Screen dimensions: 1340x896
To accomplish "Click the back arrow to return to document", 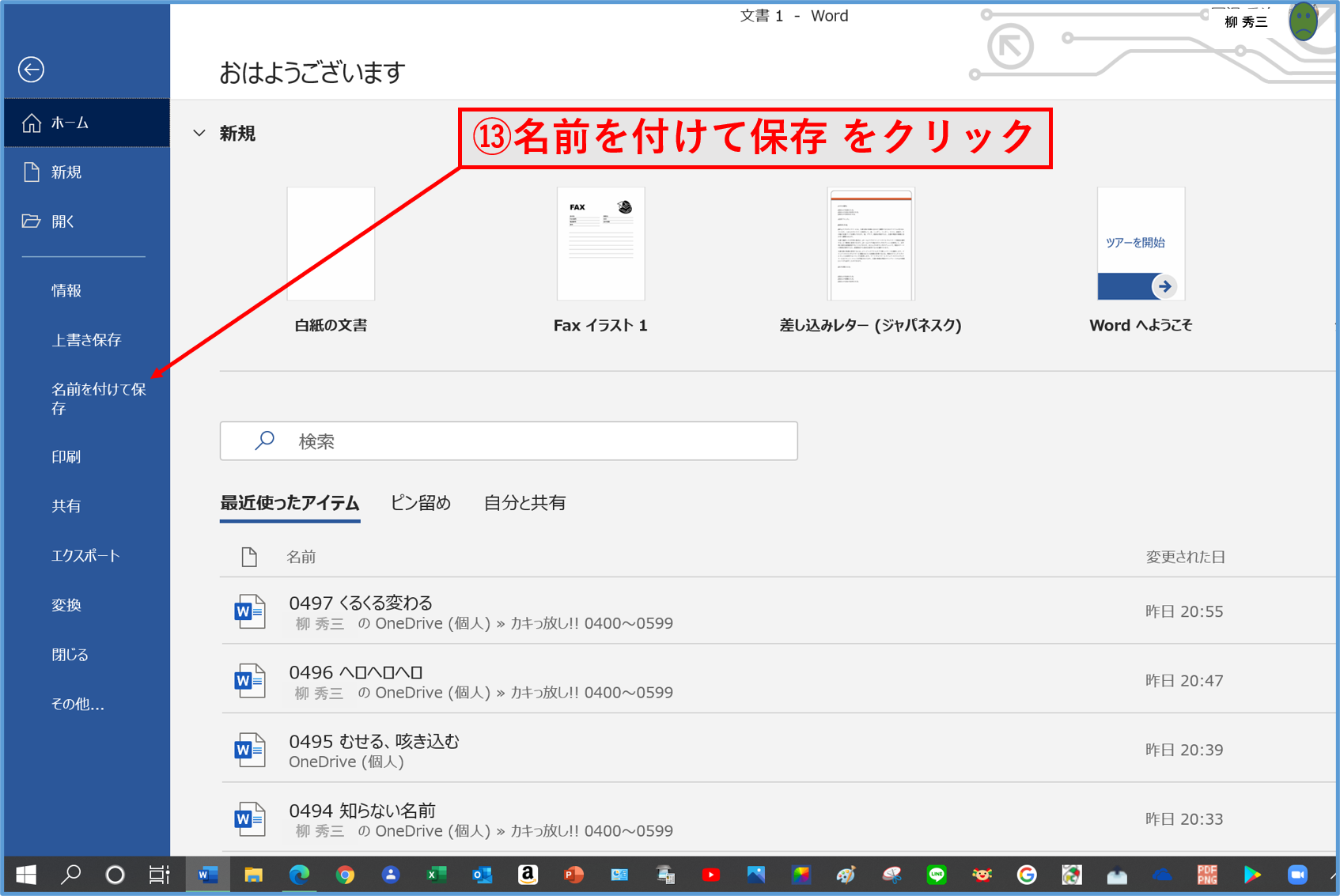I will [31, 70].
